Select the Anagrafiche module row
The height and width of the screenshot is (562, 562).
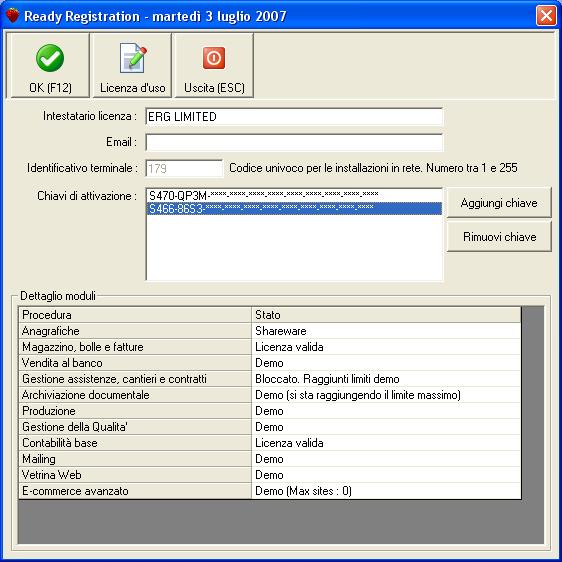tap(270, 331)
